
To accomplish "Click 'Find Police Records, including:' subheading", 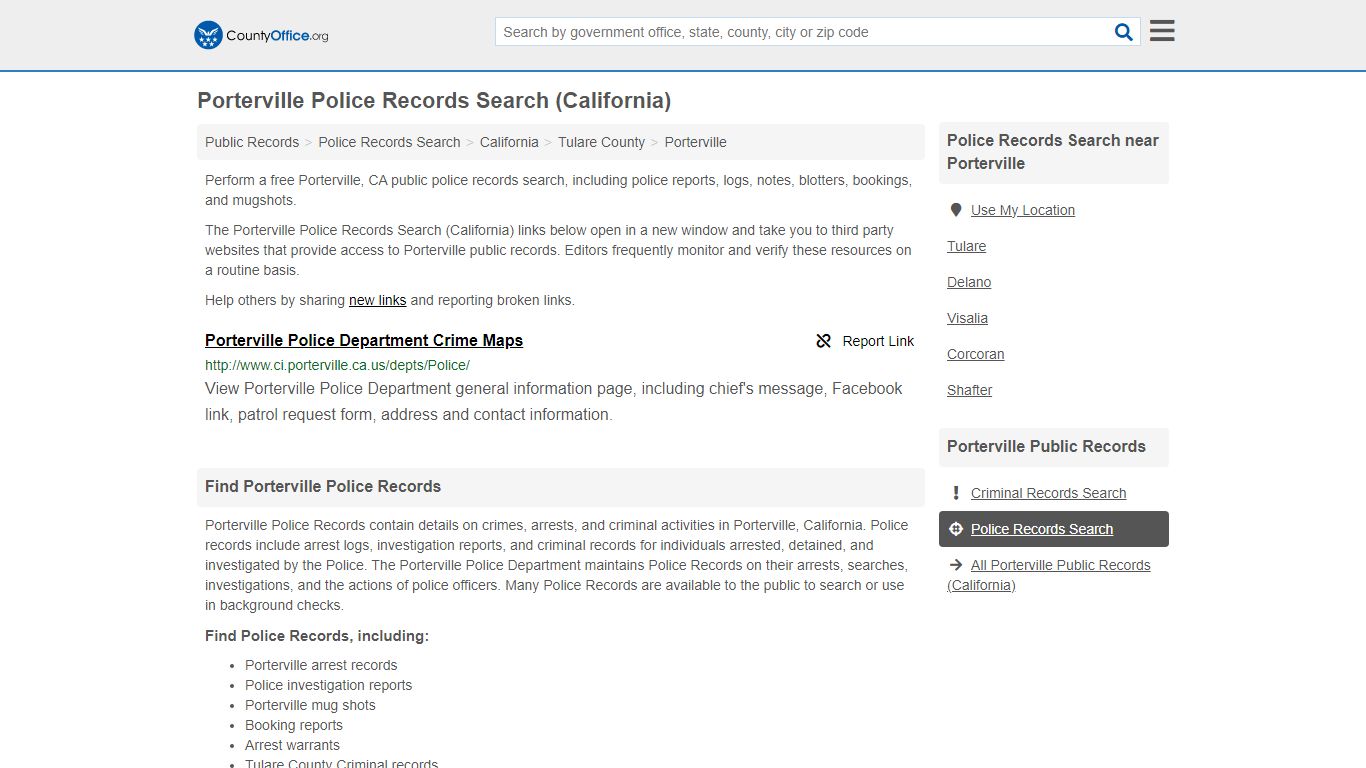I will (317, 636).
